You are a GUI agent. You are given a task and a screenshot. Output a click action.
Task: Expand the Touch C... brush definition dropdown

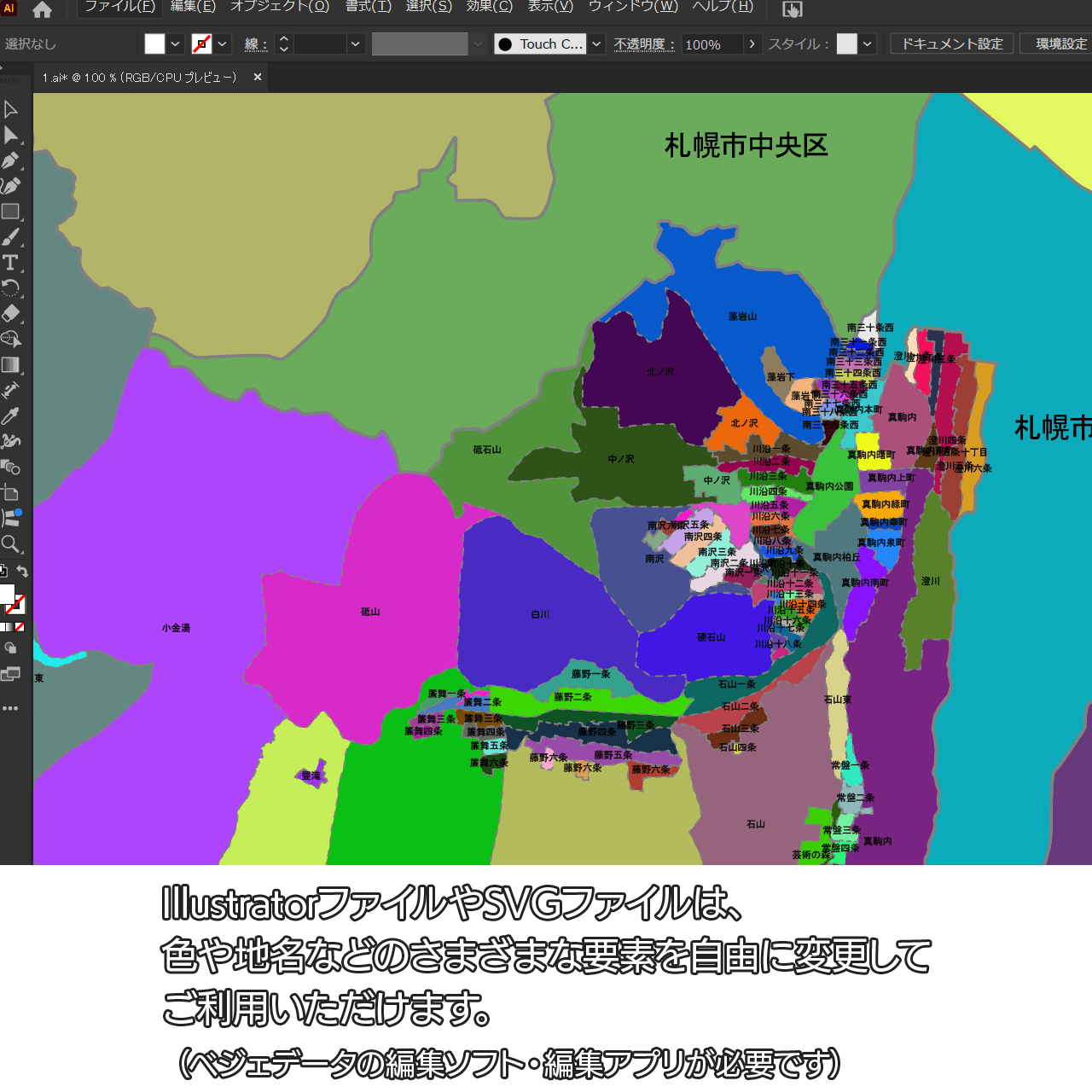(597, 44)
